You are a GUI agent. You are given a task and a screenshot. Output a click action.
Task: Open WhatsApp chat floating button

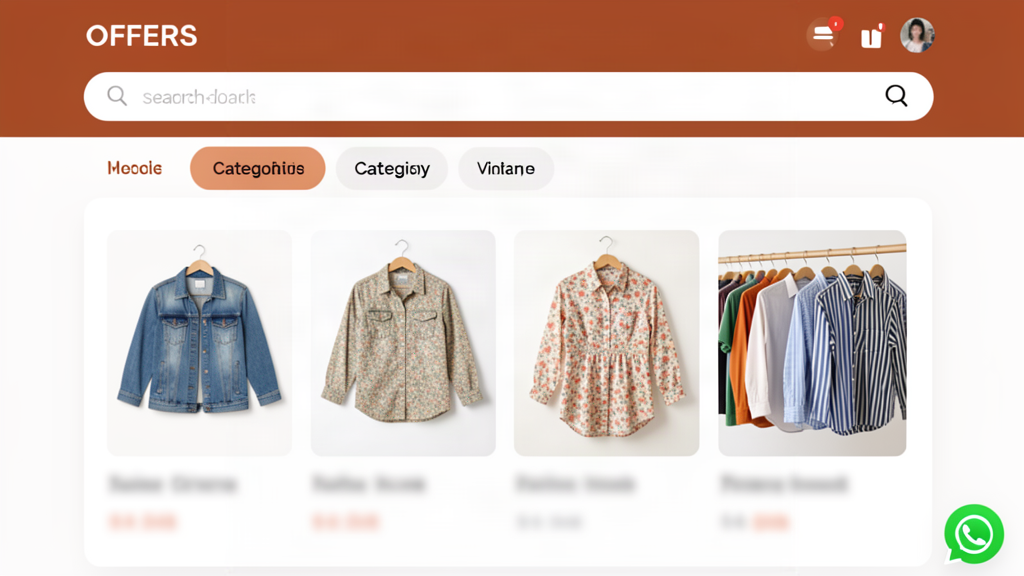tap(973, 534)
